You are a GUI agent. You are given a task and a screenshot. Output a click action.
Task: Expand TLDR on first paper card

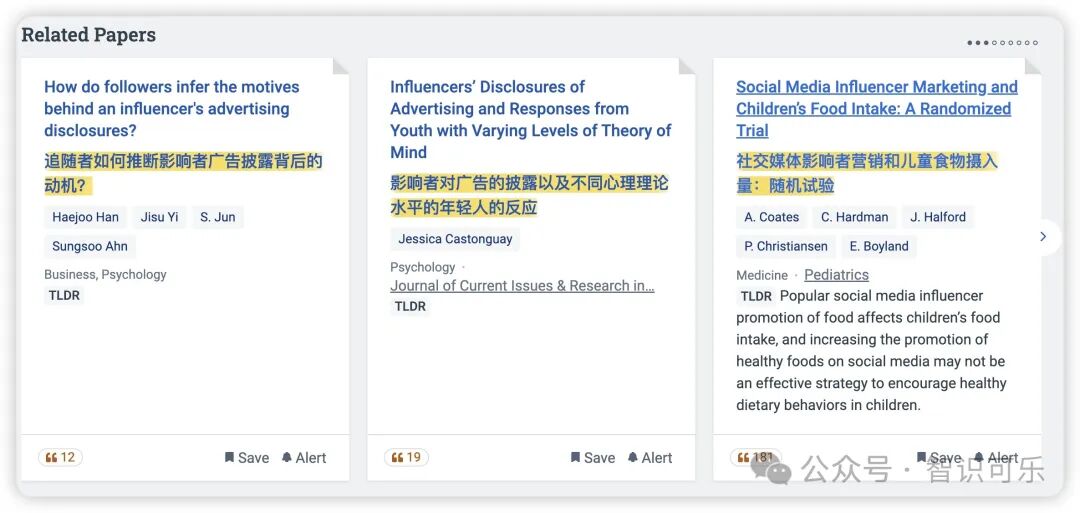tap(64, 295)
